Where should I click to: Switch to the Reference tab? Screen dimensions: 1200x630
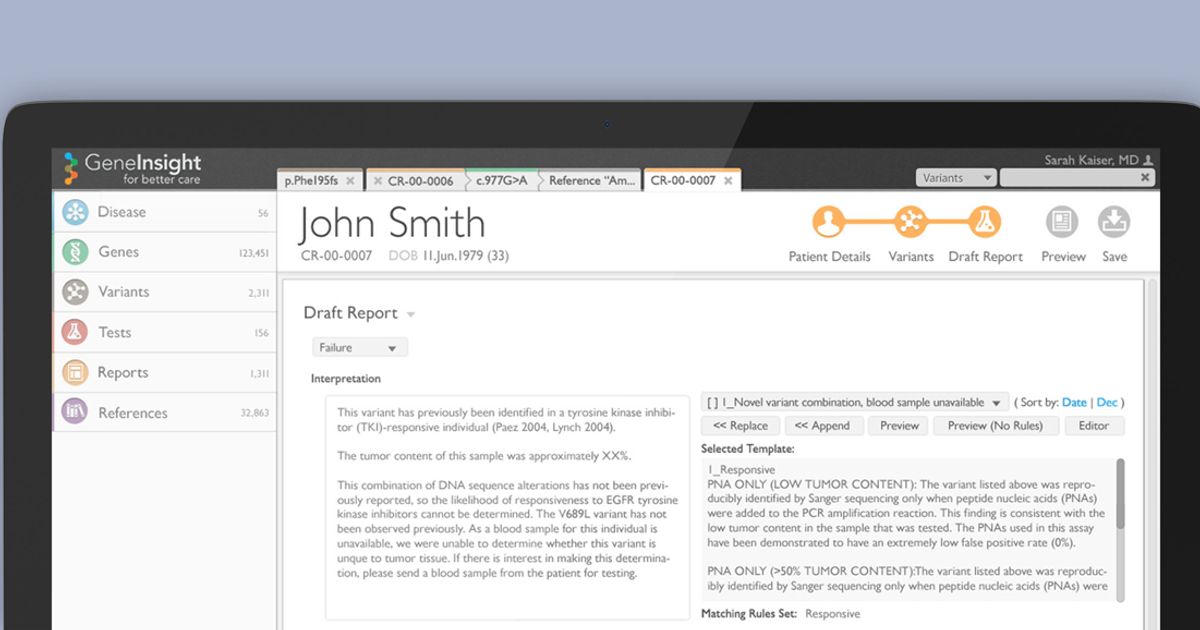tap(590, 181)
